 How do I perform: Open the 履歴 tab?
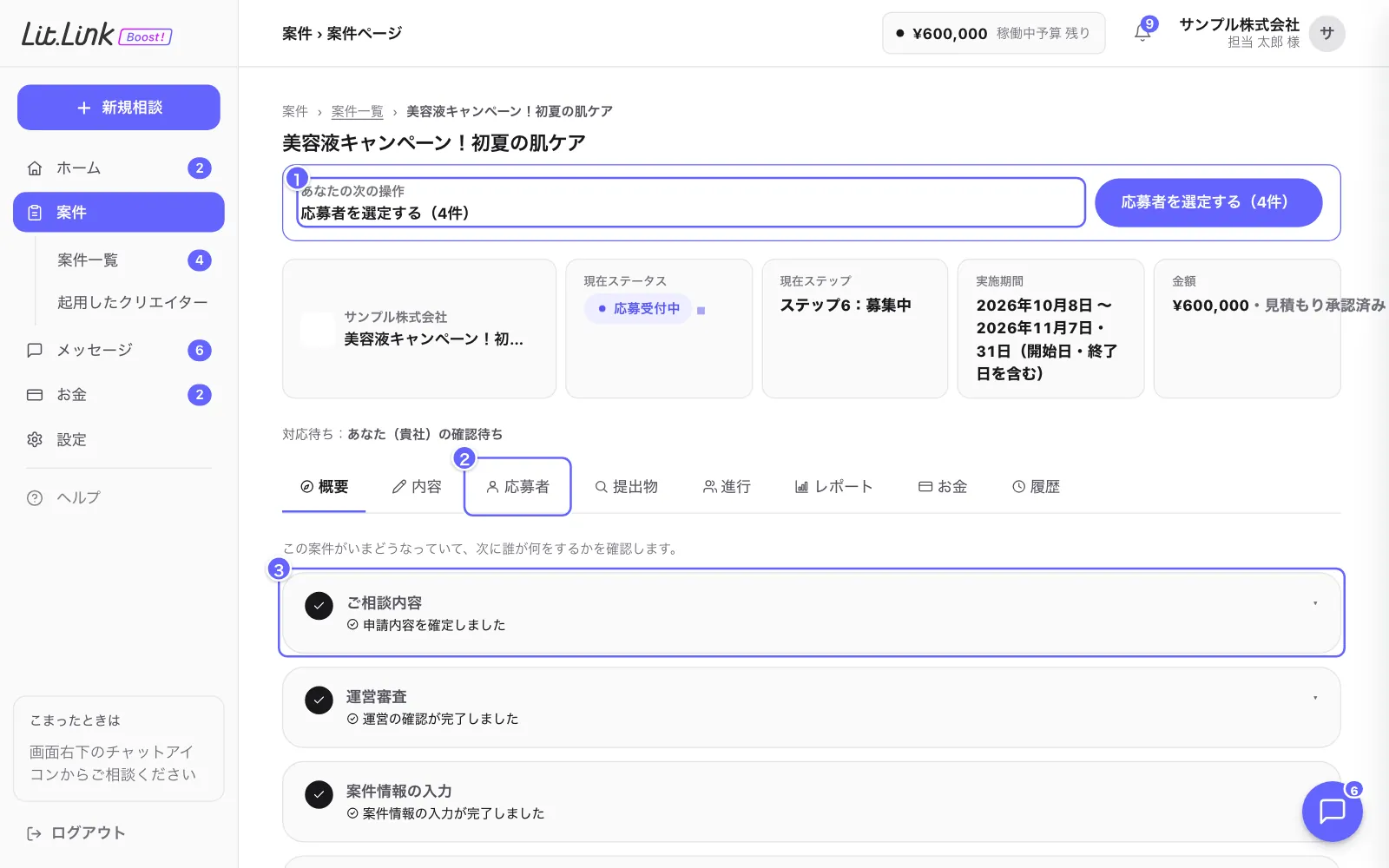tap(1036, 487)
